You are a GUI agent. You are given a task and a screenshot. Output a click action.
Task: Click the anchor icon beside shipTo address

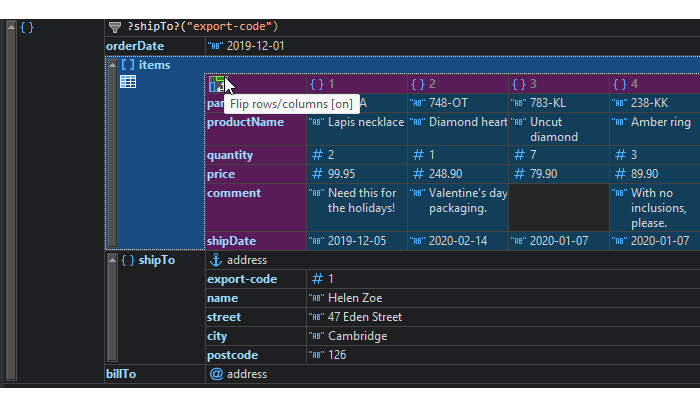click(x=214, y=260)
